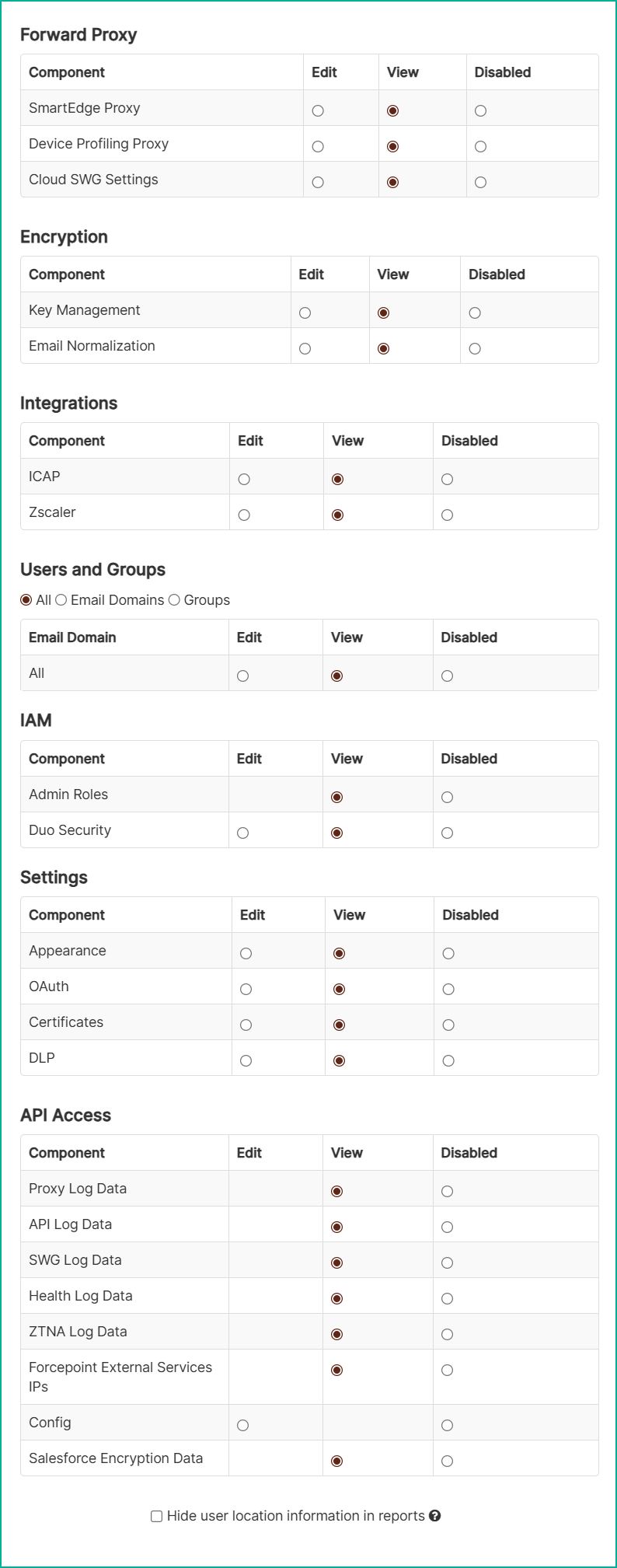Choose Edit for Duo Security

[242, 833]
